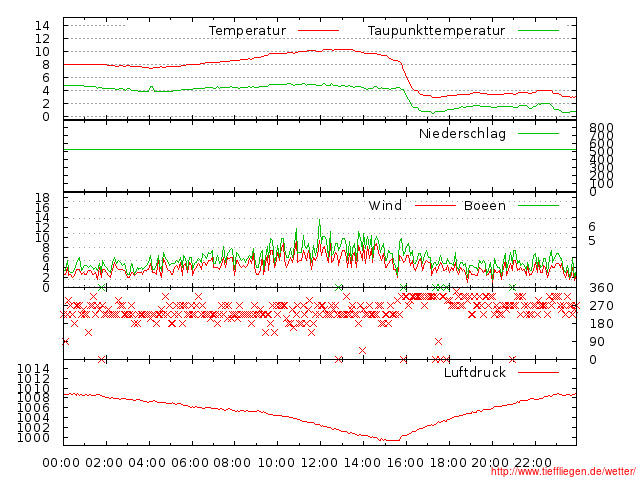The width and height of the screenshot is (640, 480).
Task: Click the Beaufort 6 axis label
Action: (x=592, y=227)
